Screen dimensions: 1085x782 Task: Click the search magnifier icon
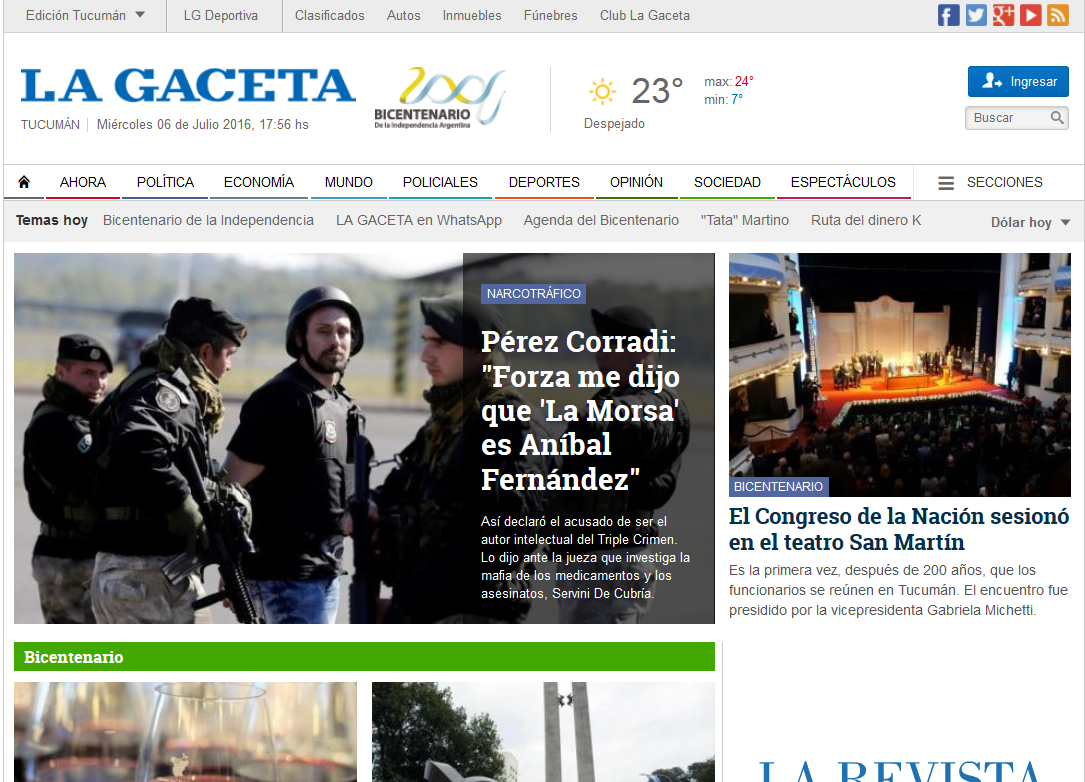pyautogui.click(x=1057, y=118)
